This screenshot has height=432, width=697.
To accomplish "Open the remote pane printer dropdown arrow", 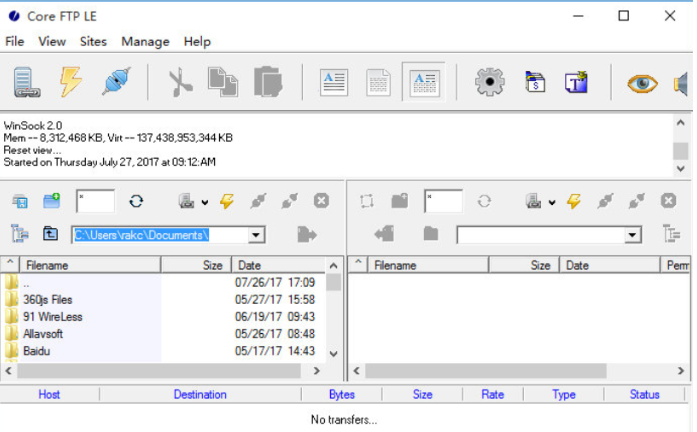I will click(x=552, y=203).
